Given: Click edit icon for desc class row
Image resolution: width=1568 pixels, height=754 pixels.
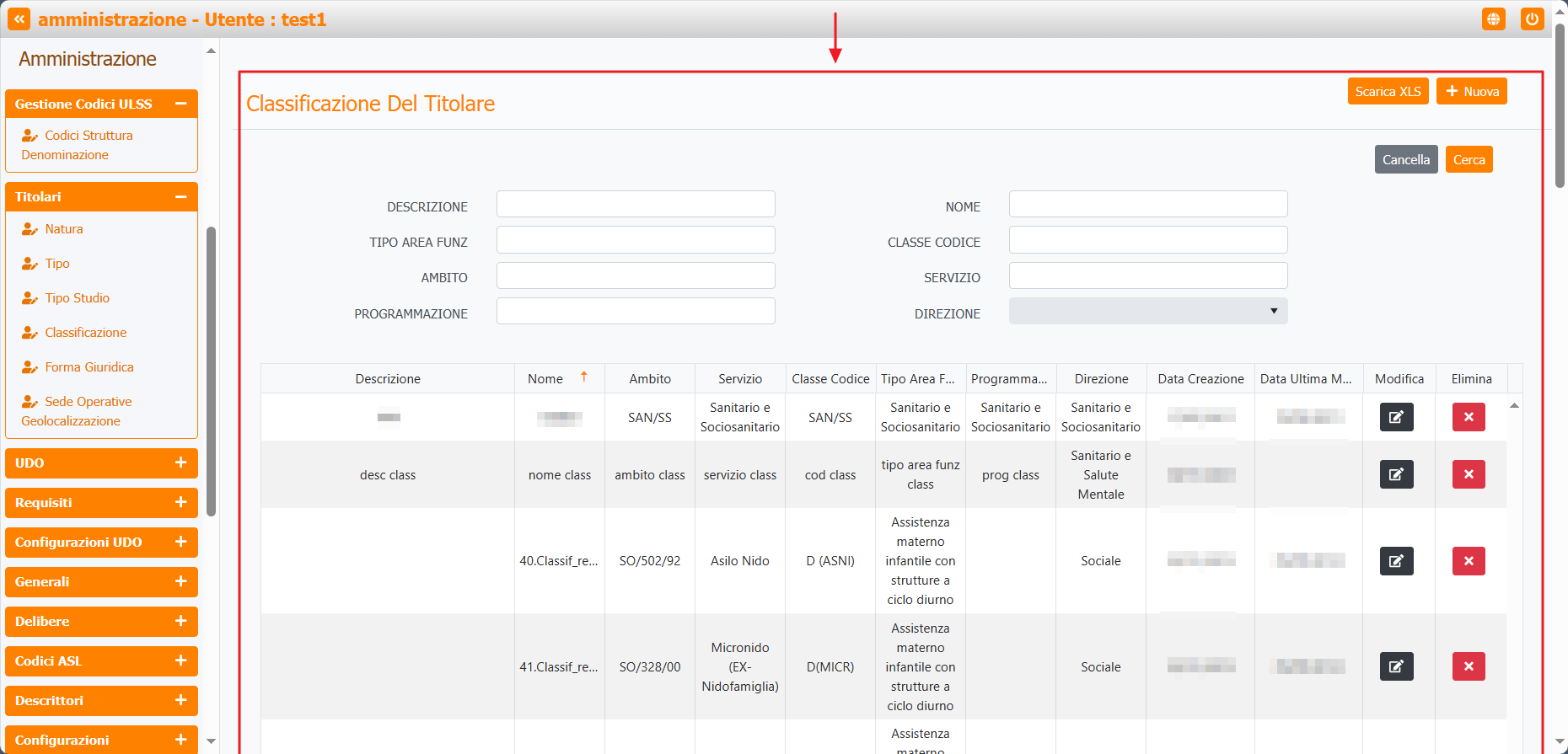Looking at the screenshot, I should click(x=1396, y=474).
